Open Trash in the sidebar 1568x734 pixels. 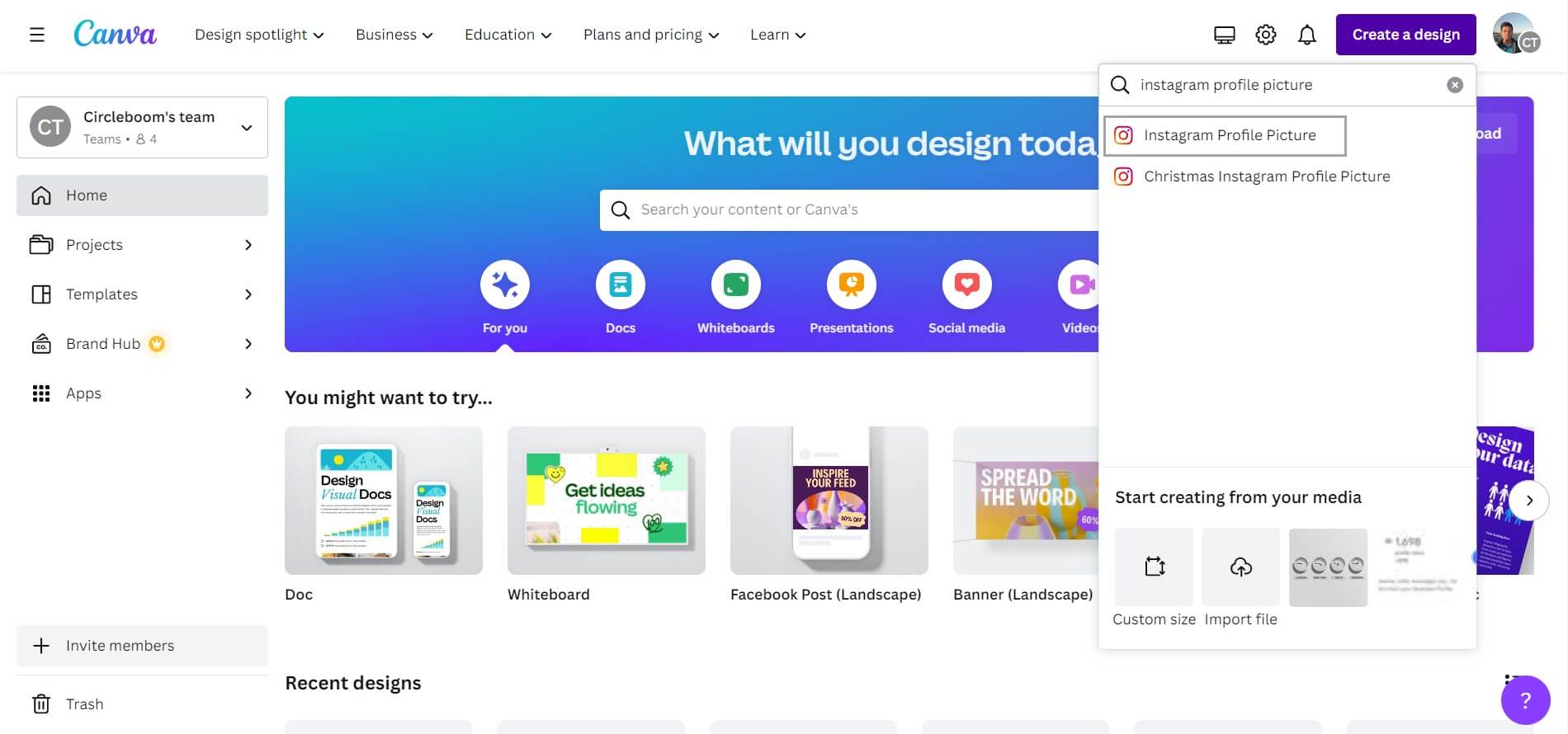click(142, 704)
